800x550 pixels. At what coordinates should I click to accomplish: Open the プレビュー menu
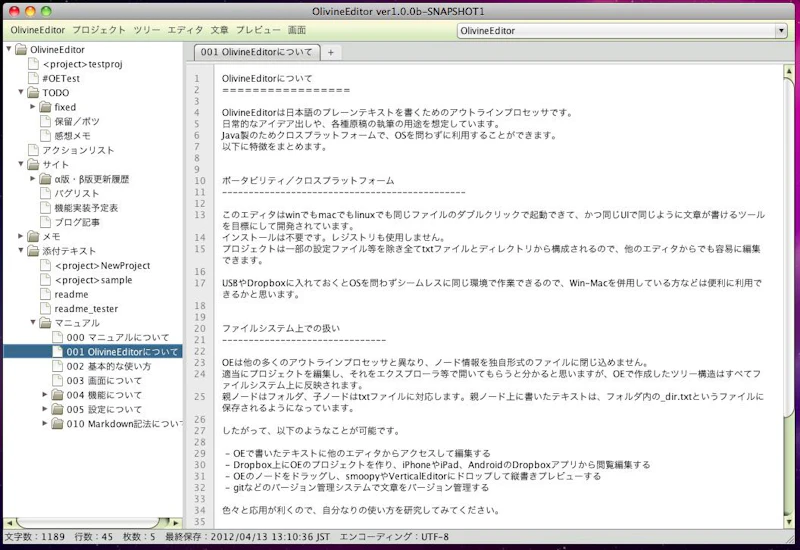258,30
